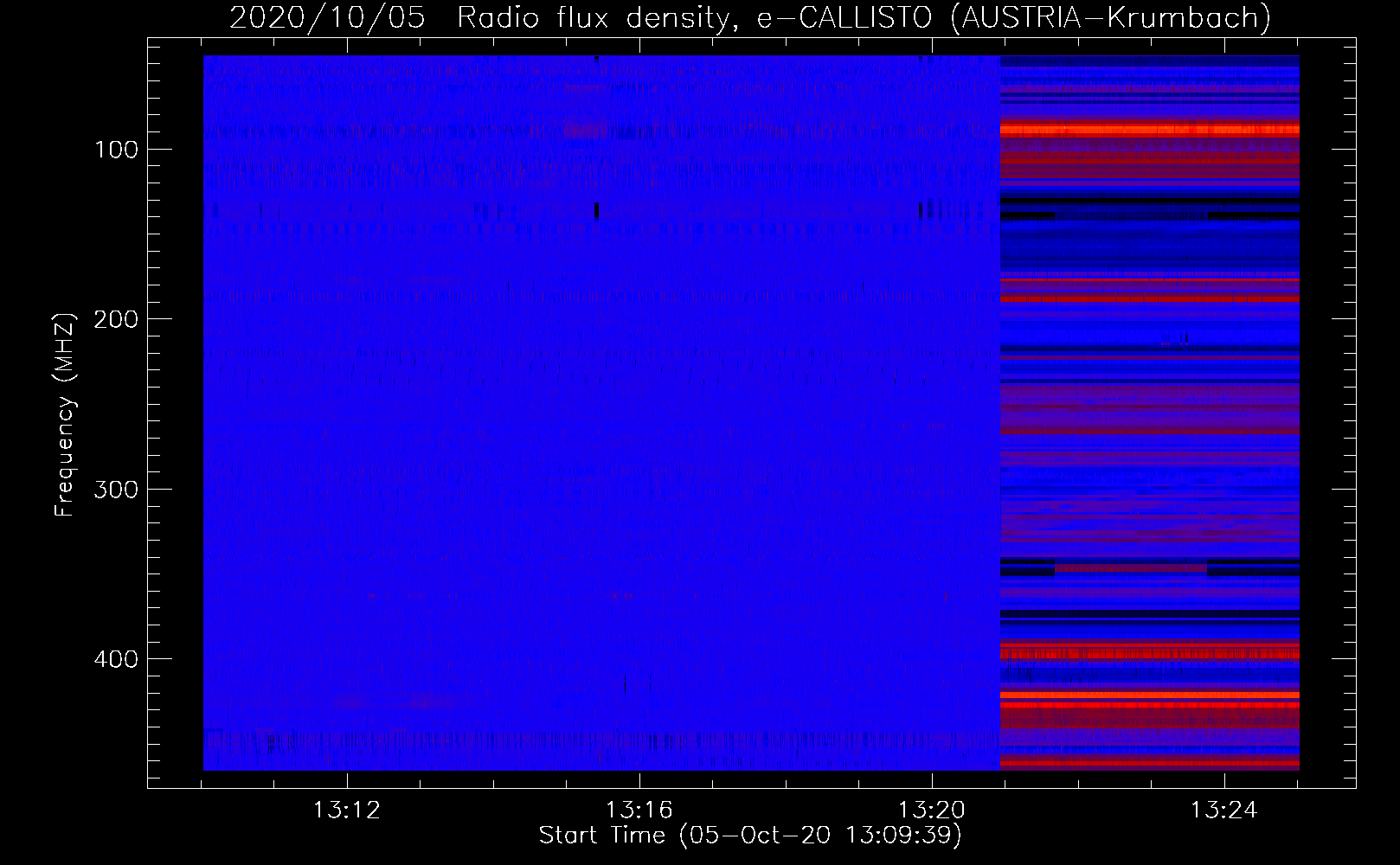The width and height of the screenshot is (1400, 865).
Task: Click the 13:16 time tick label
Action: click(x=639, y=811)
